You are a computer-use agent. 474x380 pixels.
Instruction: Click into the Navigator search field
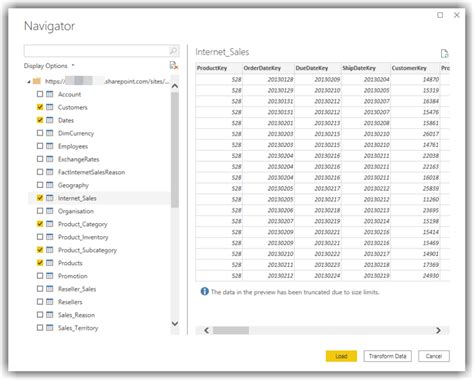tap(97, 51)
